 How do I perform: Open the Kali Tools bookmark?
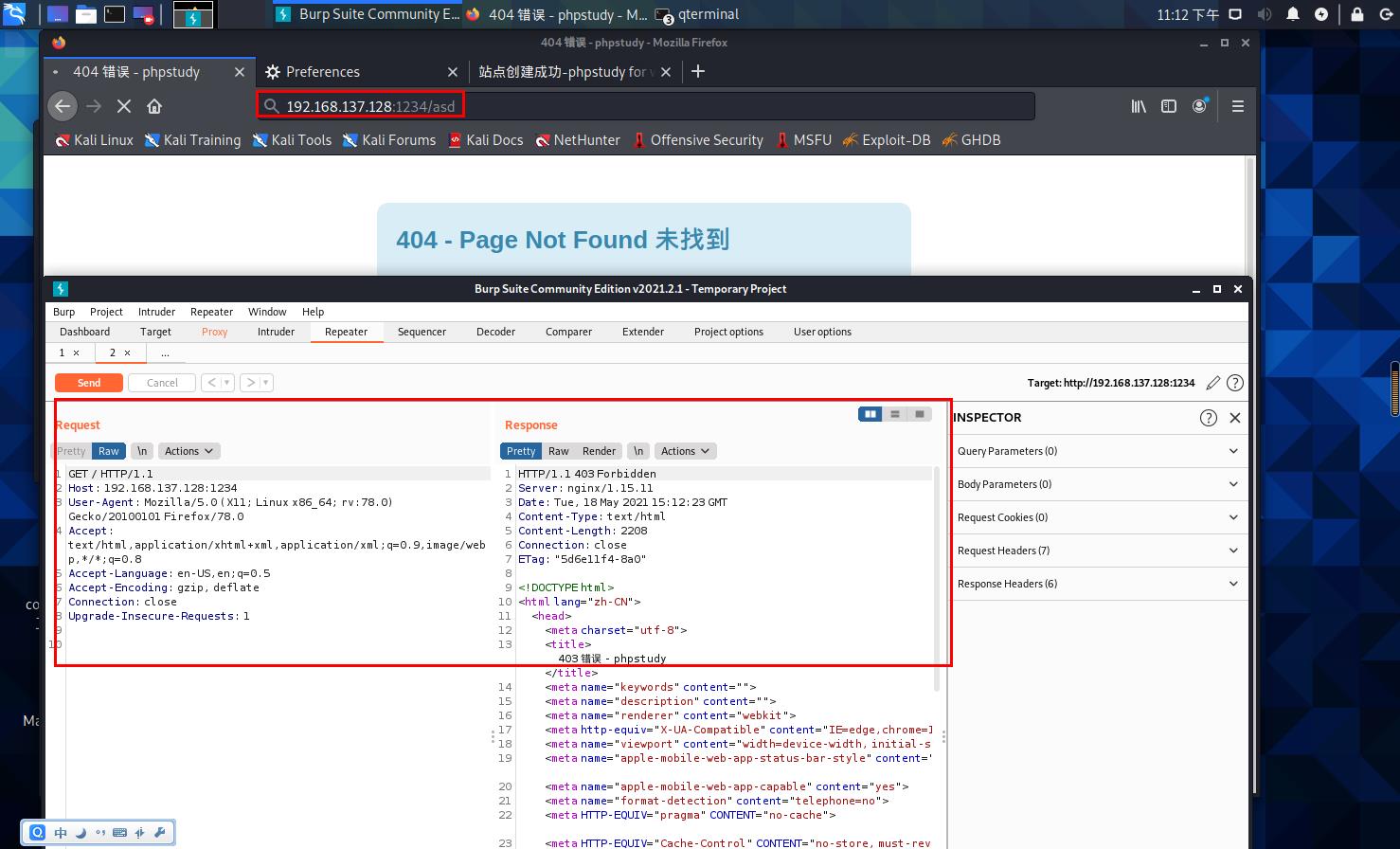click(x=292, y=139)
